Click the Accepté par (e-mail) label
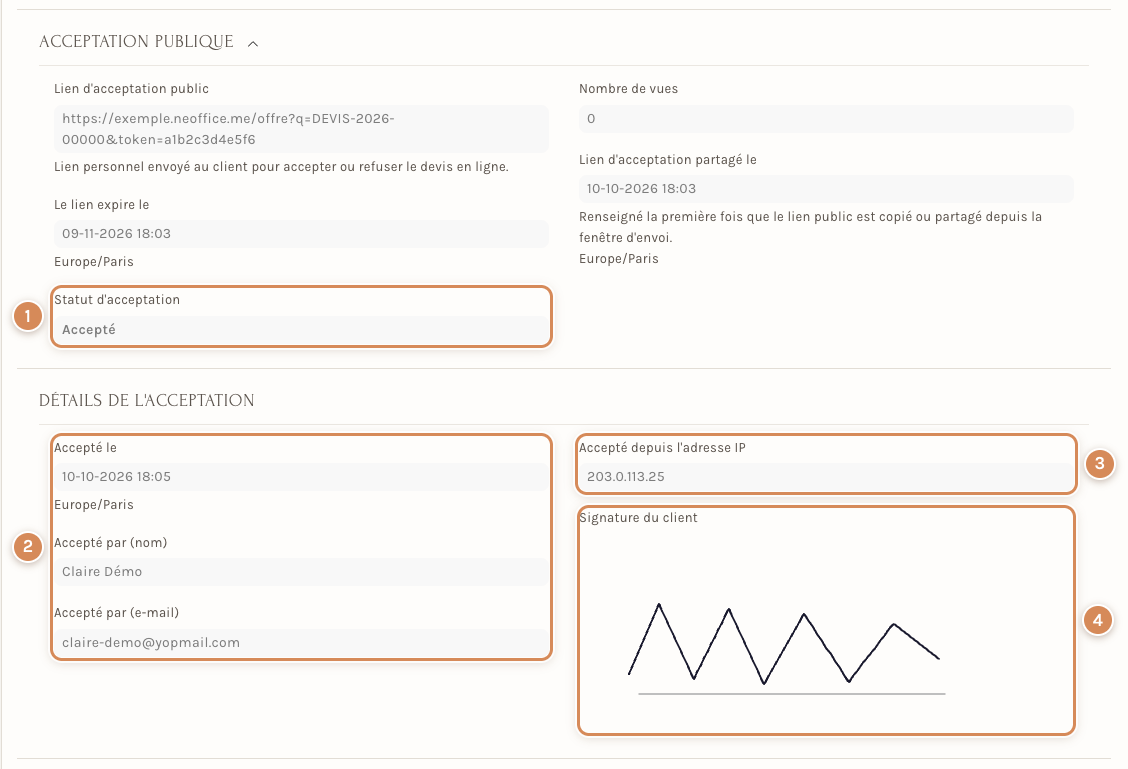Screen dimensions: 1128x769 pos(117,613)
